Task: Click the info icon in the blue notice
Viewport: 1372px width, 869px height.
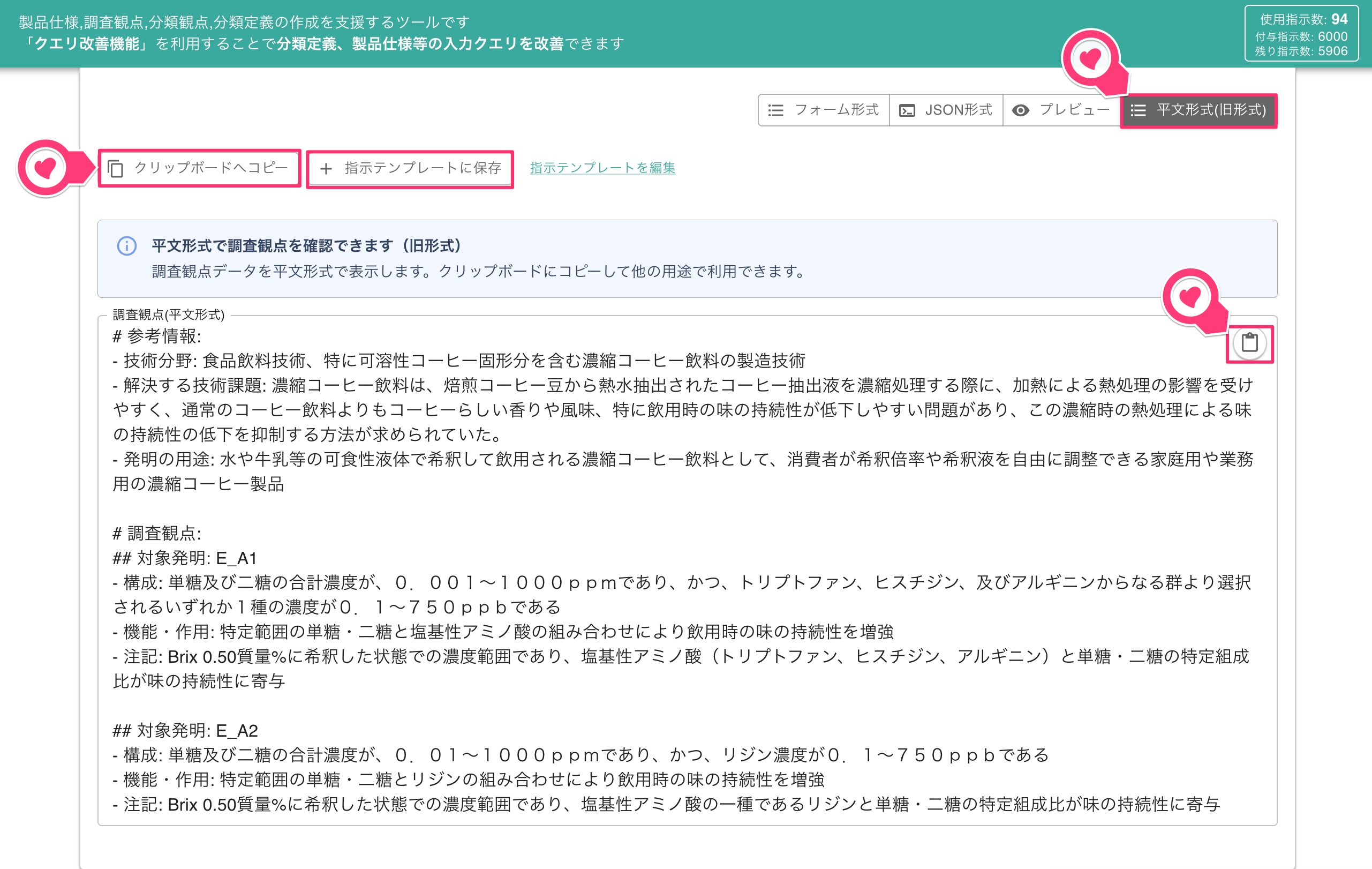Action: (126, 245)
